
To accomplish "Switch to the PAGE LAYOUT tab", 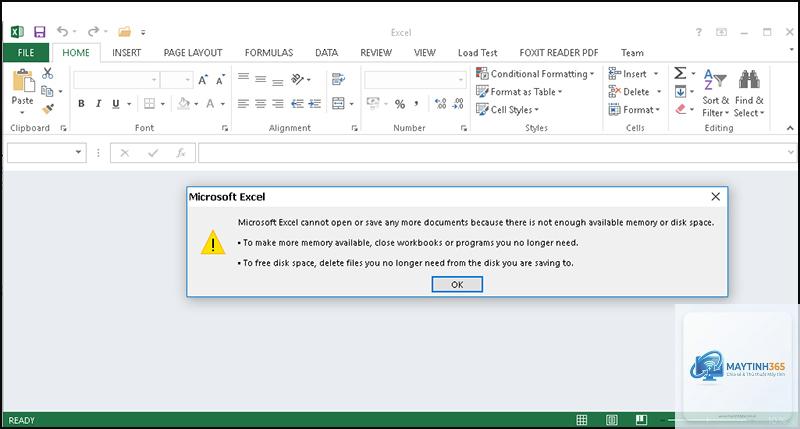I will 193,53.
